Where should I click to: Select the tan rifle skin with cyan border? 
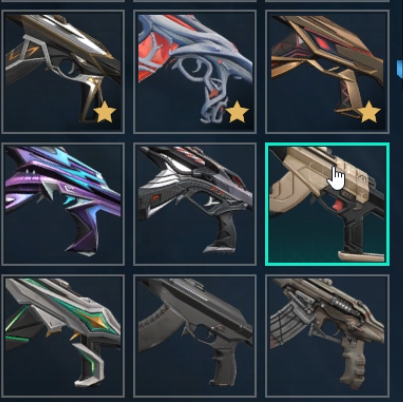327,204
